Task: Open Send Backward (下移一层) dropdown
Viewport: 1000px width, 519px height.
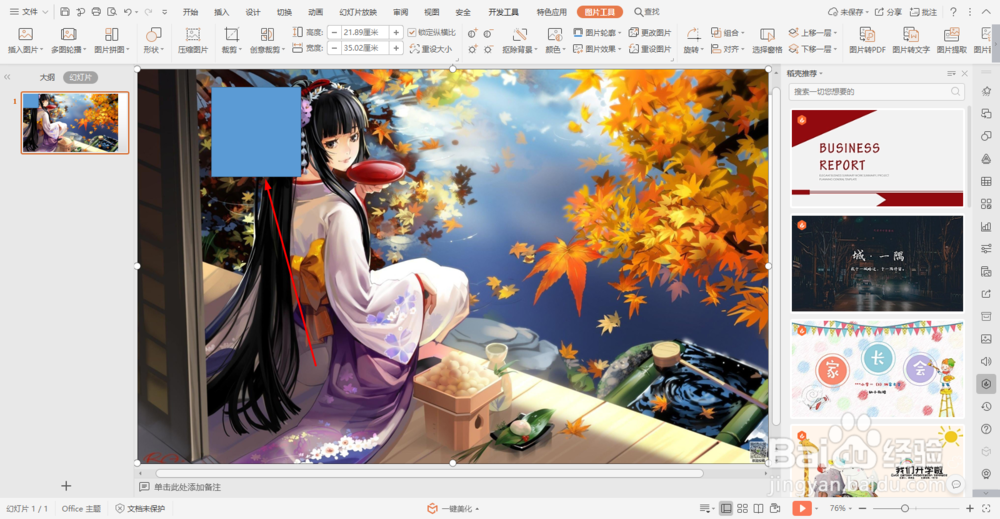Action: click(x=812, y=48)
